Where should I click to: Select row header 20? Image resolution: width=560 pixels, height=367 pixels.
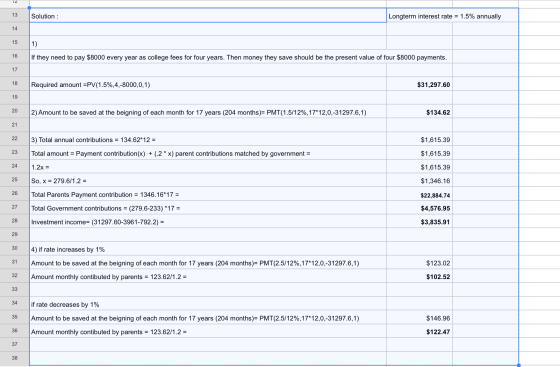pyautogui.click(x=14, y=111)
